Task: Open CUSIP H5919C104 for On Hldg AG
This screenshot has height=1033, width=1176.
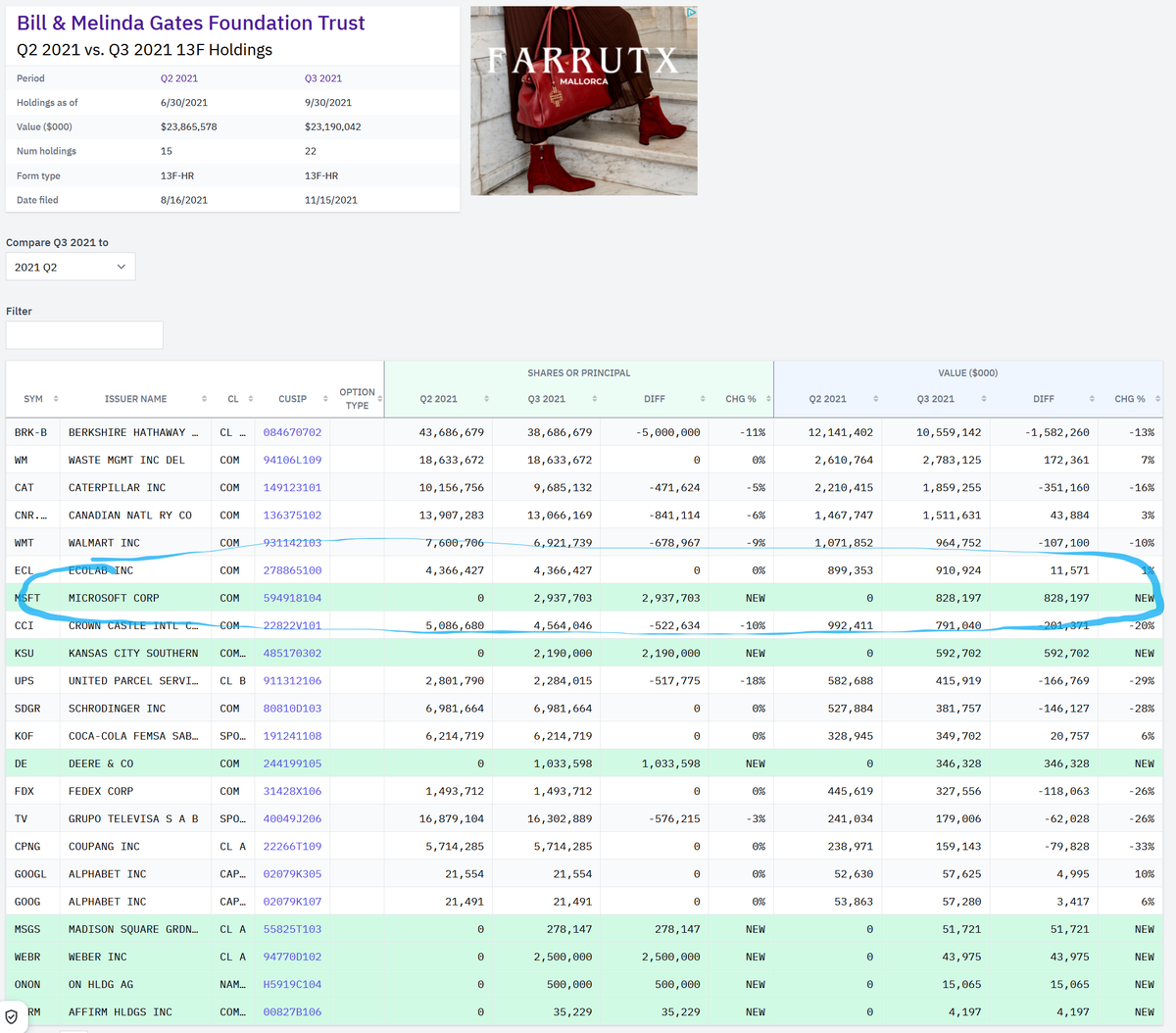Action: pos(292,984)
